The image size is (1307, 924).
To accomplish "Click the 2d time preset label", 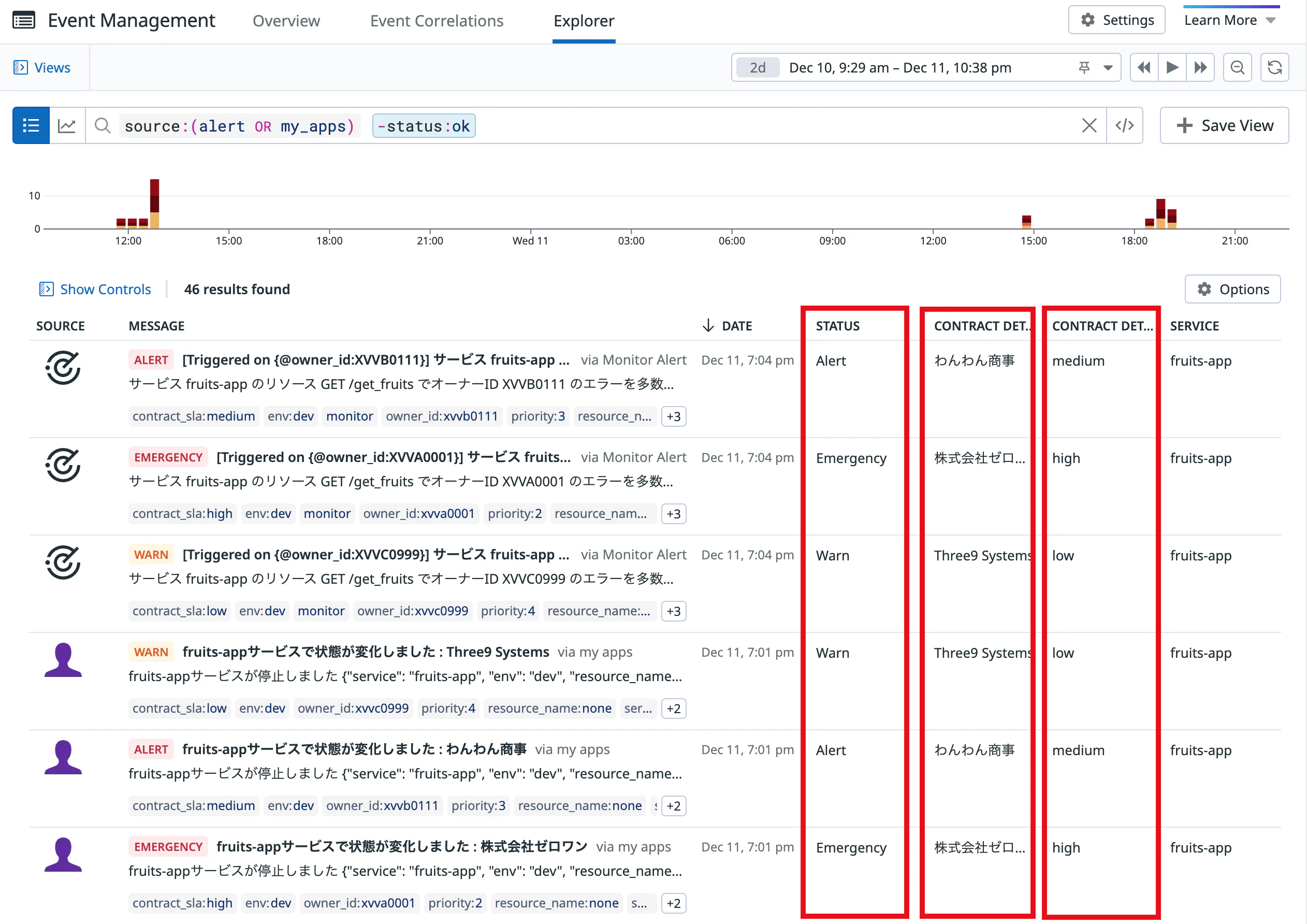I will pos(757,68).
